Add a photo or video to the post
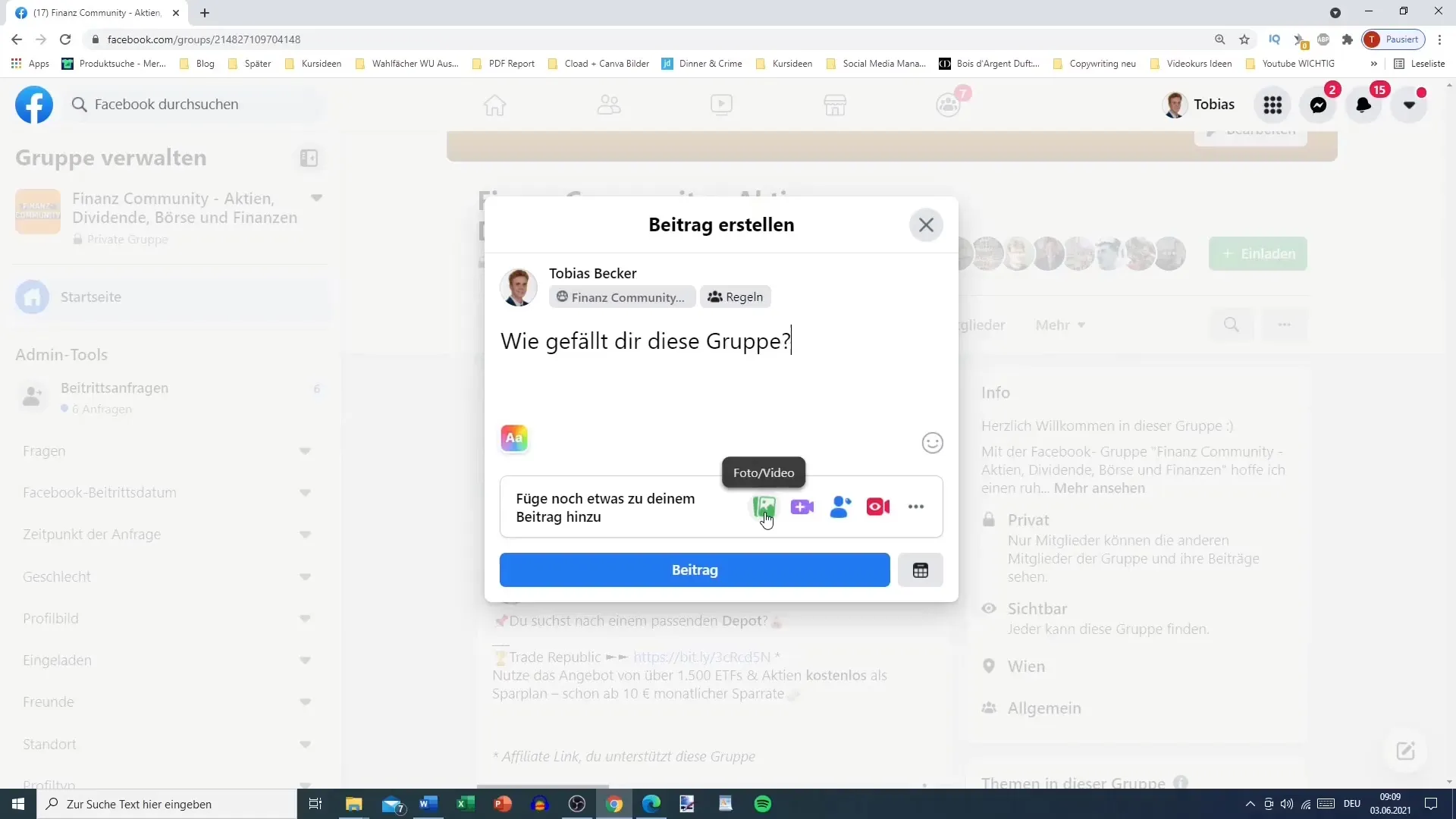Screen dimensions: 1456x819 (x=764, y=507)
